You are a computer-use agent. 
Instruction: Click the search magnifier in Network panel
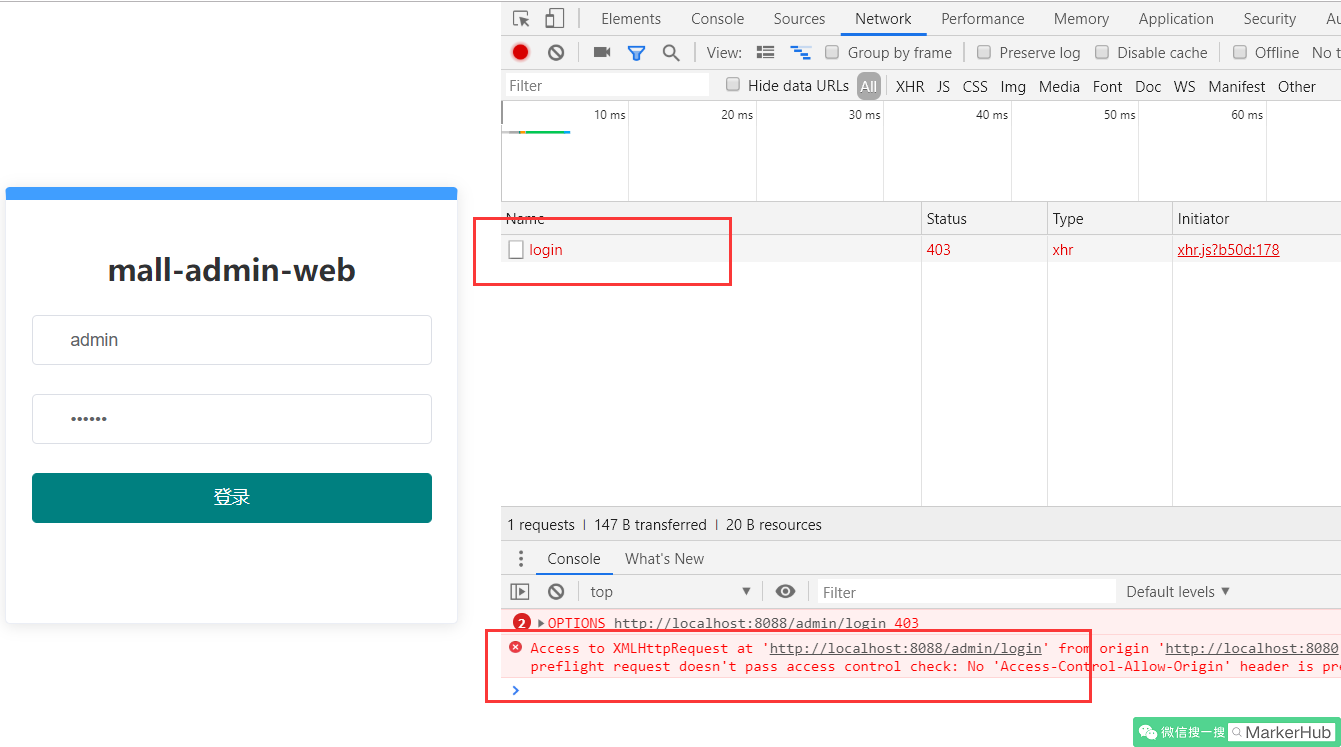click(x=671, y=52)
